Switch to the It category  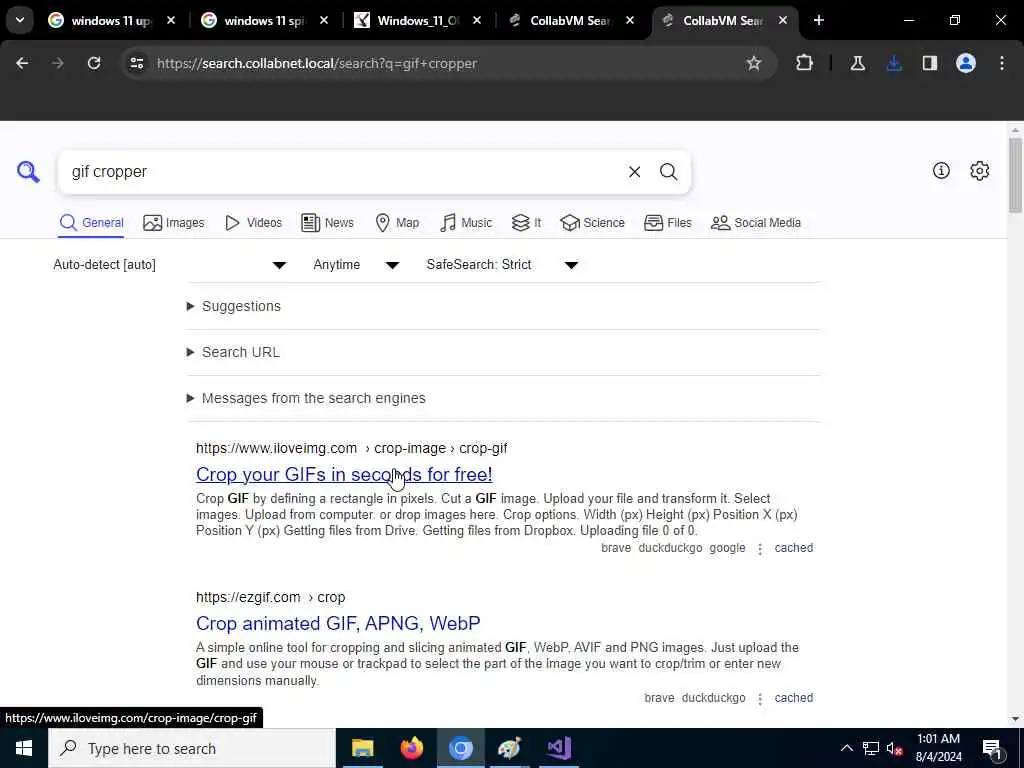[x=526, y=223]
